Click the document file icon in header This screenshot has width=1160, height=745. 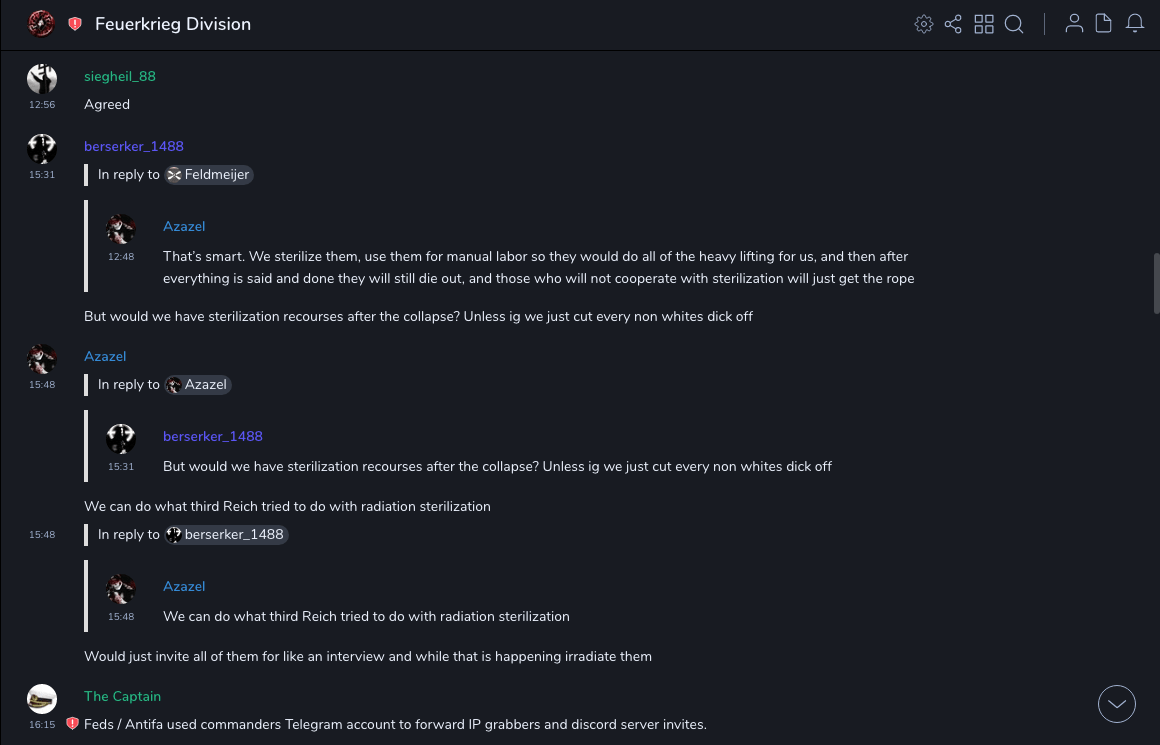click(1104, 24)
